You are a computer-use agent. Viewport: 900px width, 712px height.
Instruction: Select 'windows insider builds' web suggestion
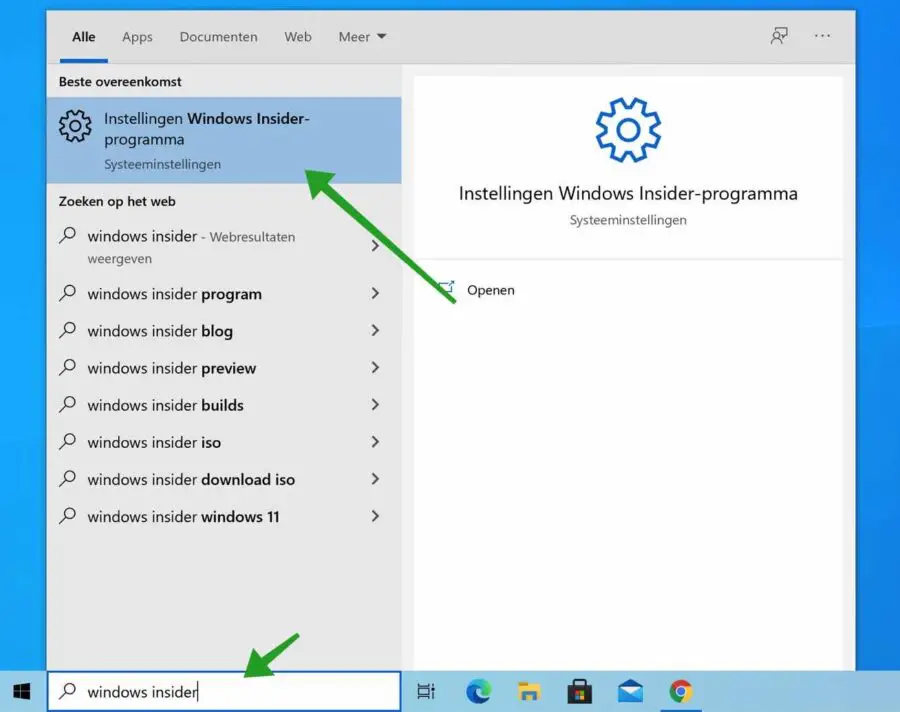(x=224, y=405)
